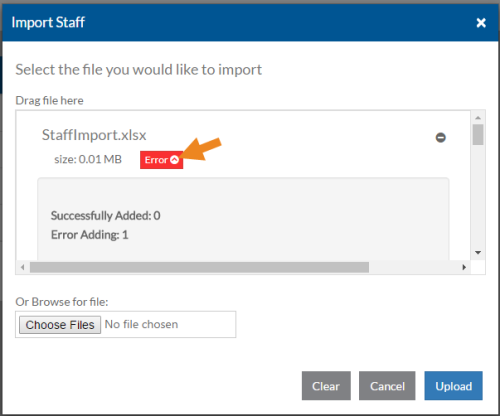The width and height of the screenshot is (500, 416).
Task: Click the vertical scrollbar up arrow
Action: tap(478, 118)
